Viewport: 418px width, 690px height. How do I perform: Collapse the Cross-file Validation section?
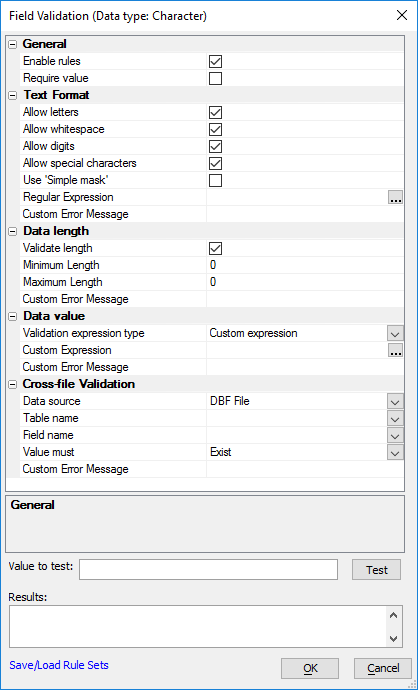(x=13, y=384)
